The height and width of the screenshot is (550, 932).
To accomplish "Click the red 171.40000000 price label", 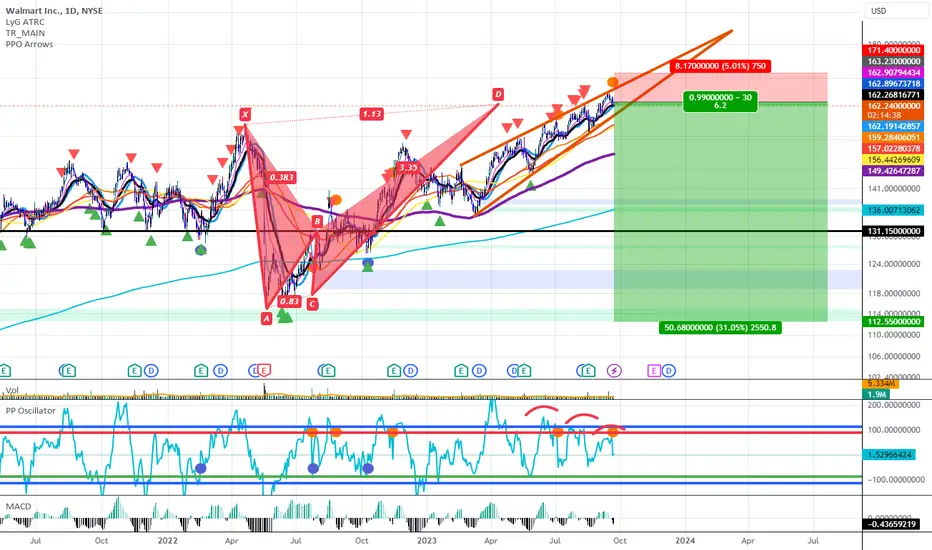I will tap(894, 51).
